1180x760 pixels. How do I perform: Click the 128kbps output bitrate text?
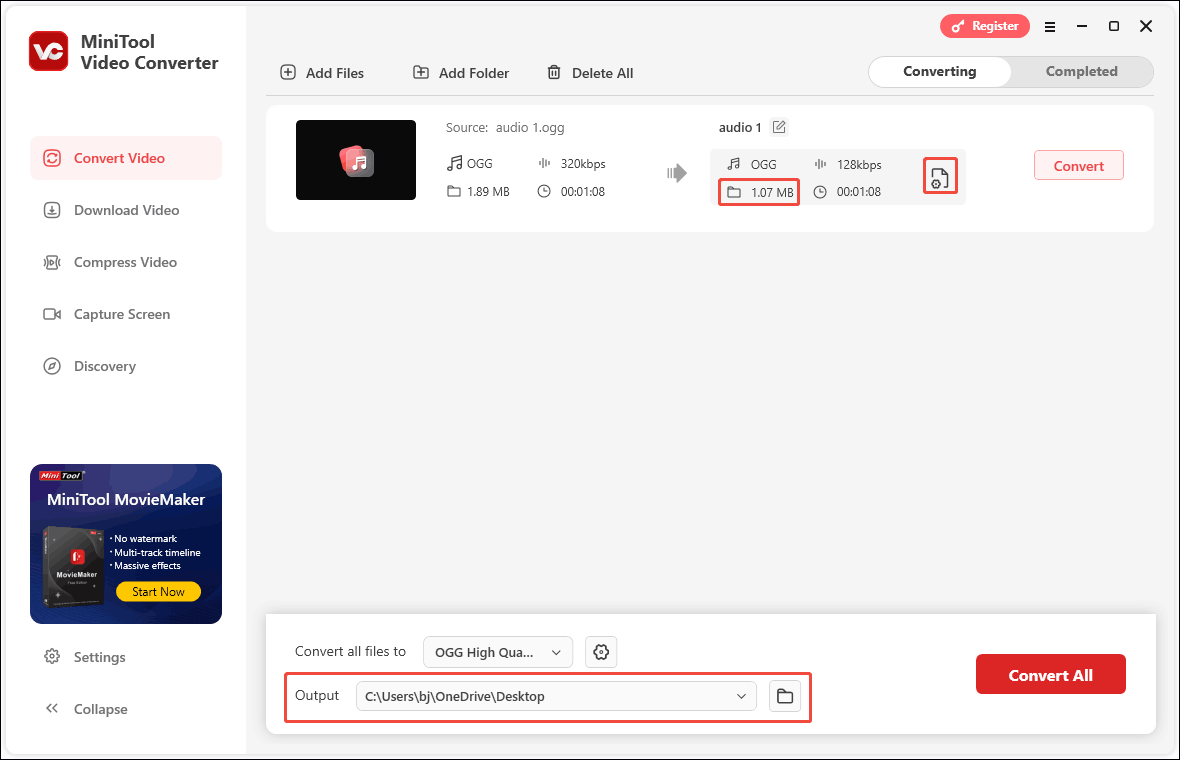(x=859, y=165)
